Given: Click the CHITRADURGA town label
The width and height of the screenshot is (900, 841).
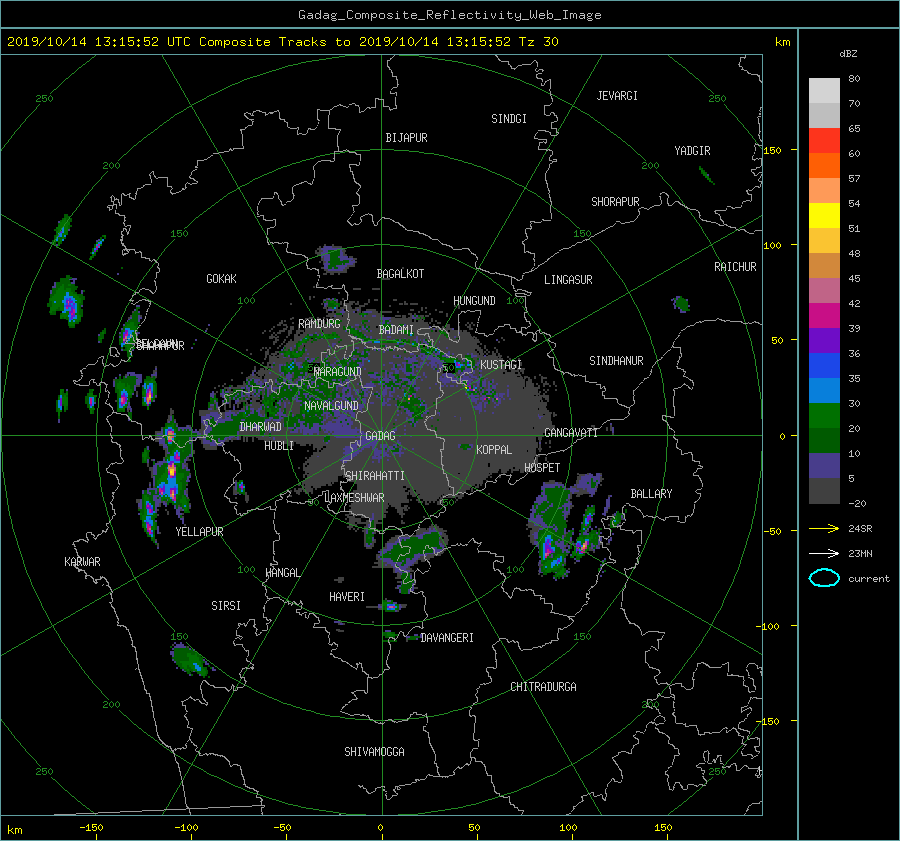Looking at the screenshot, I should [x=543, y=687].
